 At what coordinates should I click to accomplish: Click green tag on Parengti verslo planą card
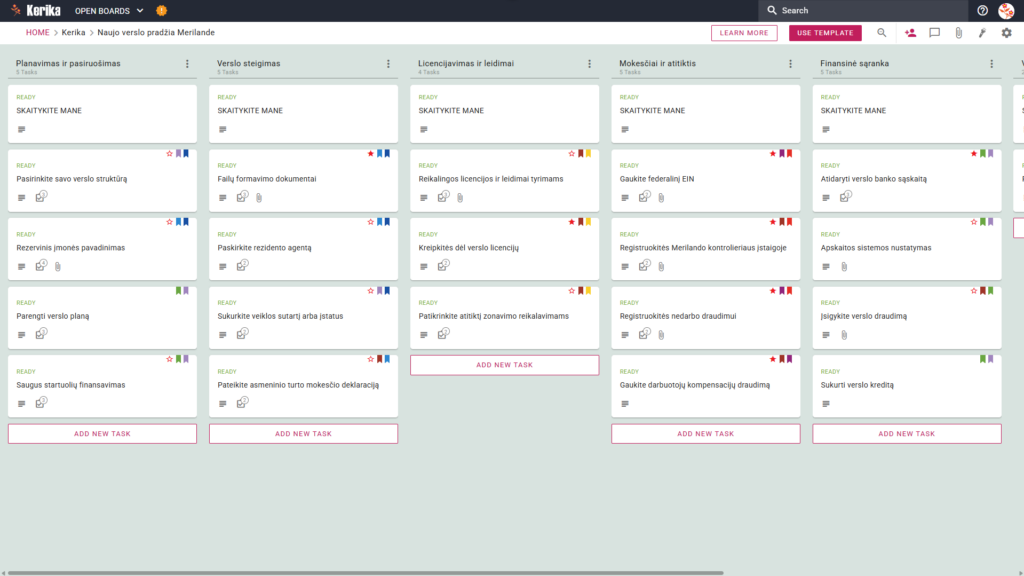[x=178, y=291]
